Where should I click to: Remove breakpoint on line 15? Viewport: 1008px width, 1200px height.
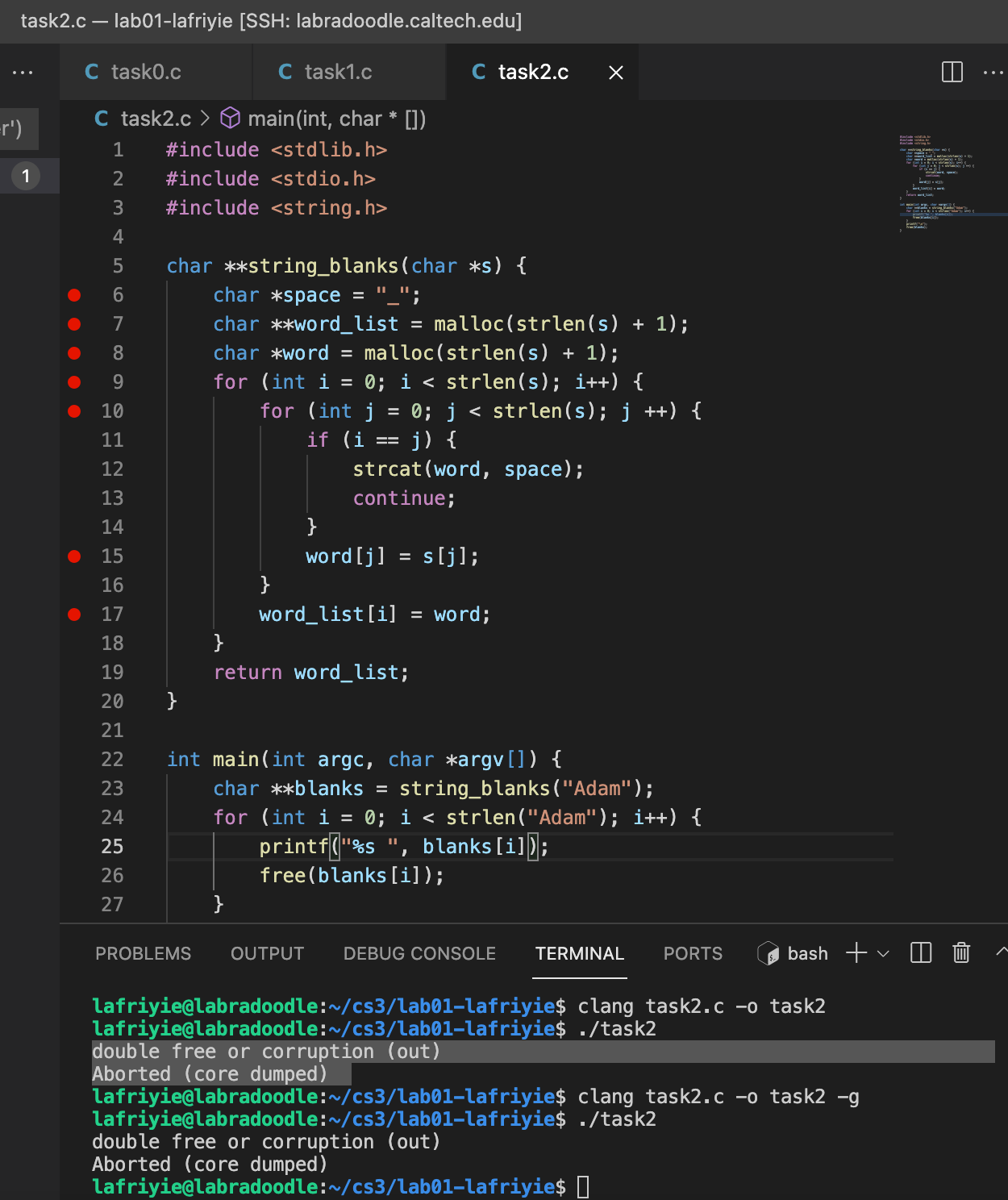point(74,556)
